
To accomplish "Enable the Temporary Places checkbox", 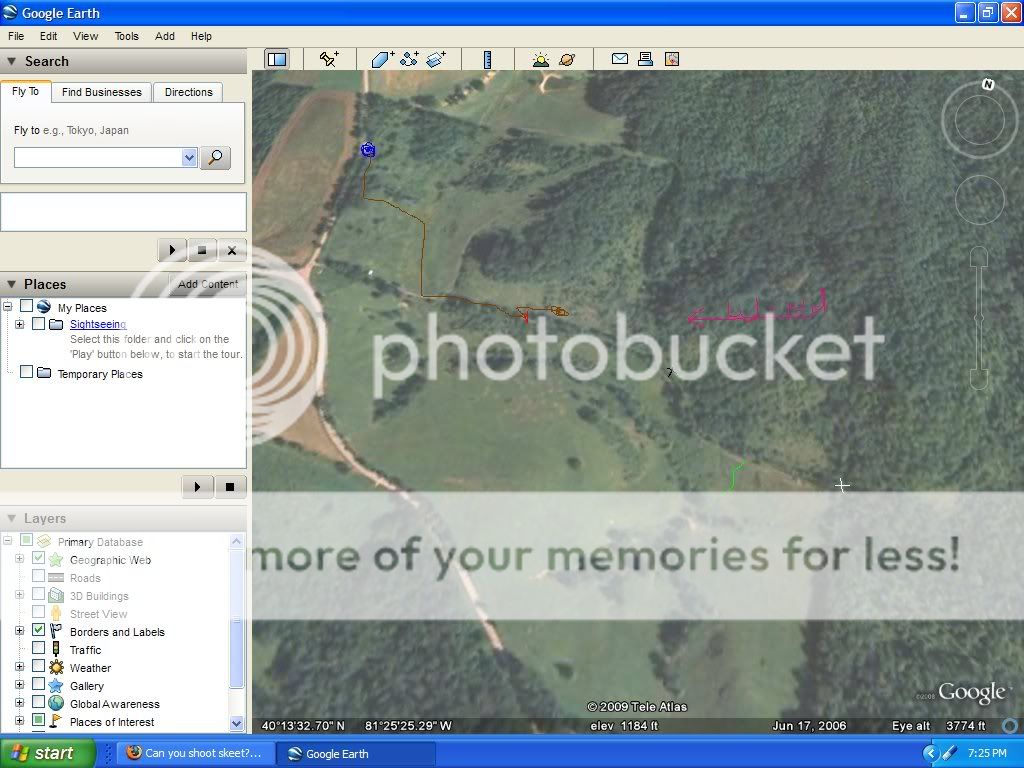I will 26,372.
